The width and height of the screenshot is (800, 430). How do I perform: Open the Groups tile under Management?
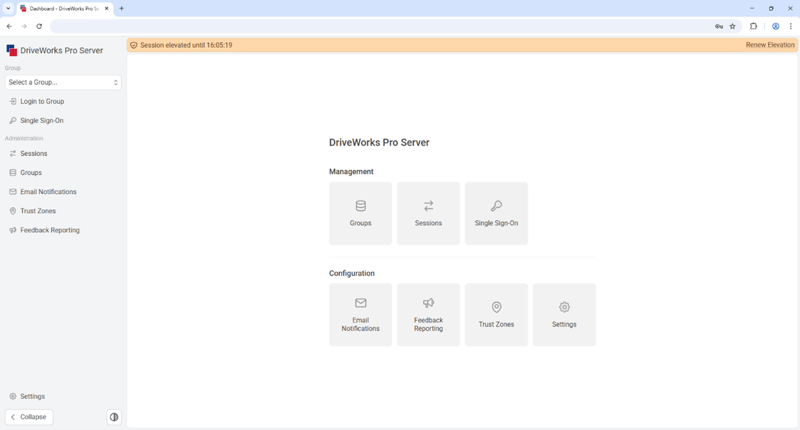pyautogui.click(x=360, y=213)
